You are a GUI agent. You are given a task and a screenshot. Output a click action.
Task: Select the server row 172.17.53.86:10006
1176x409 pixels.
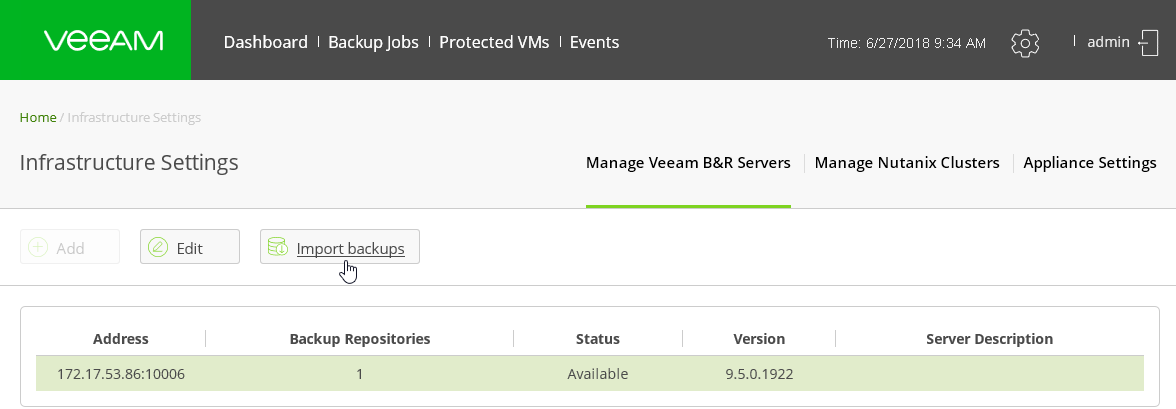pos(590,374)
